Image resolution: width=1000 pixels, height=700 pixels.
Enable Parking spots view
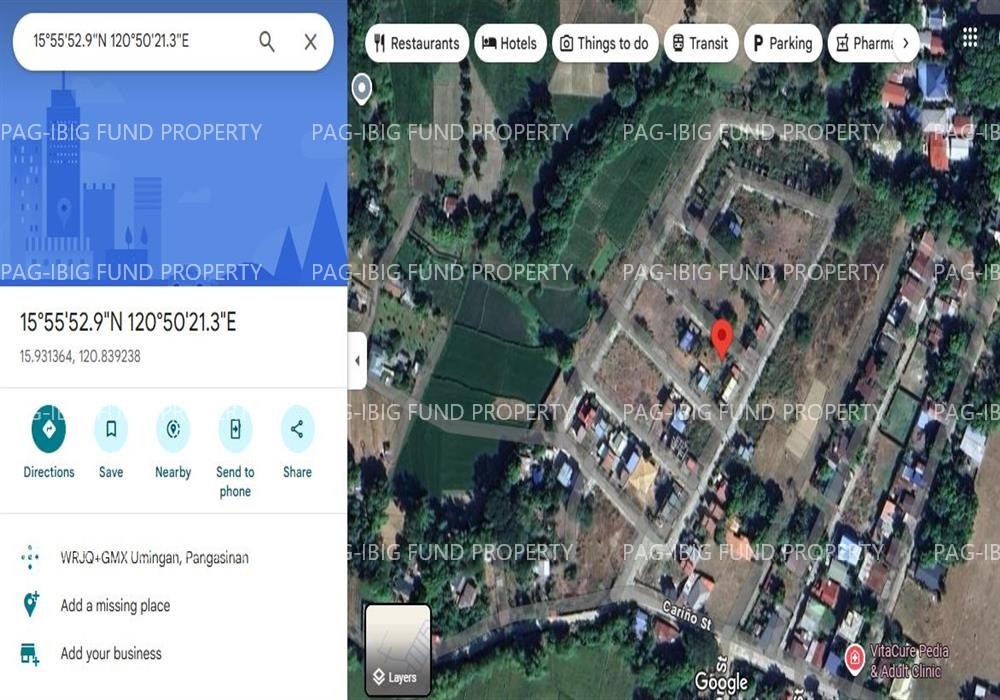coord(783,43)
